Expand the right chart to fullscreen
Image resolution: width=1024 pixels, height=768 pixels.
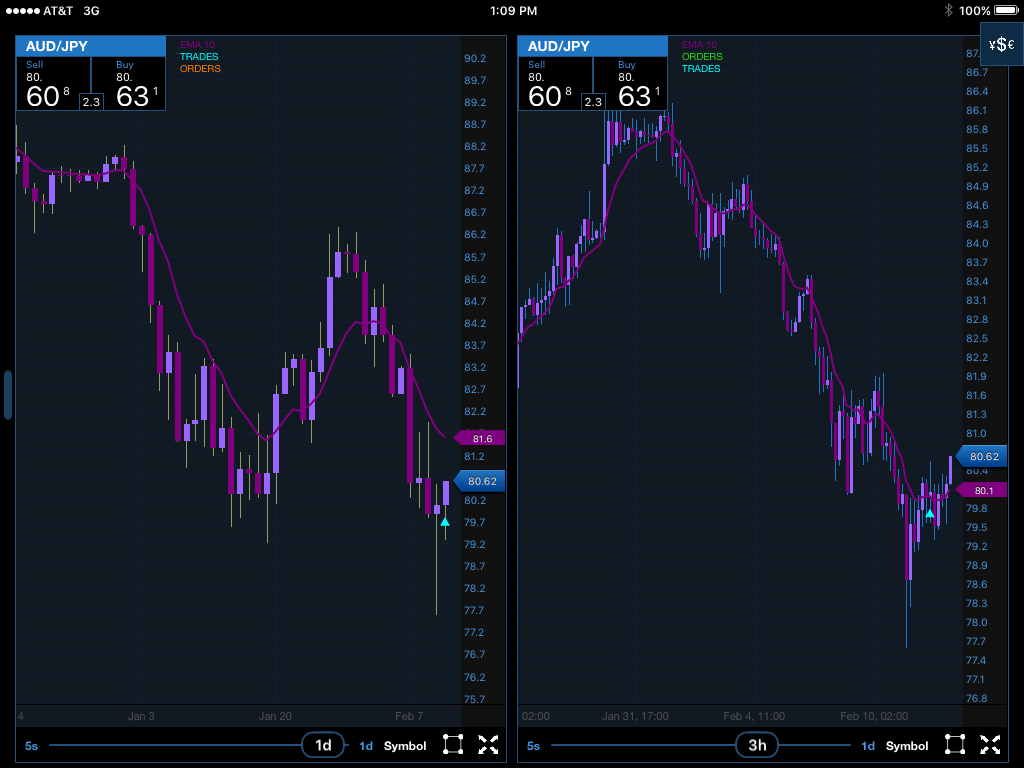[x=990, y=745]
